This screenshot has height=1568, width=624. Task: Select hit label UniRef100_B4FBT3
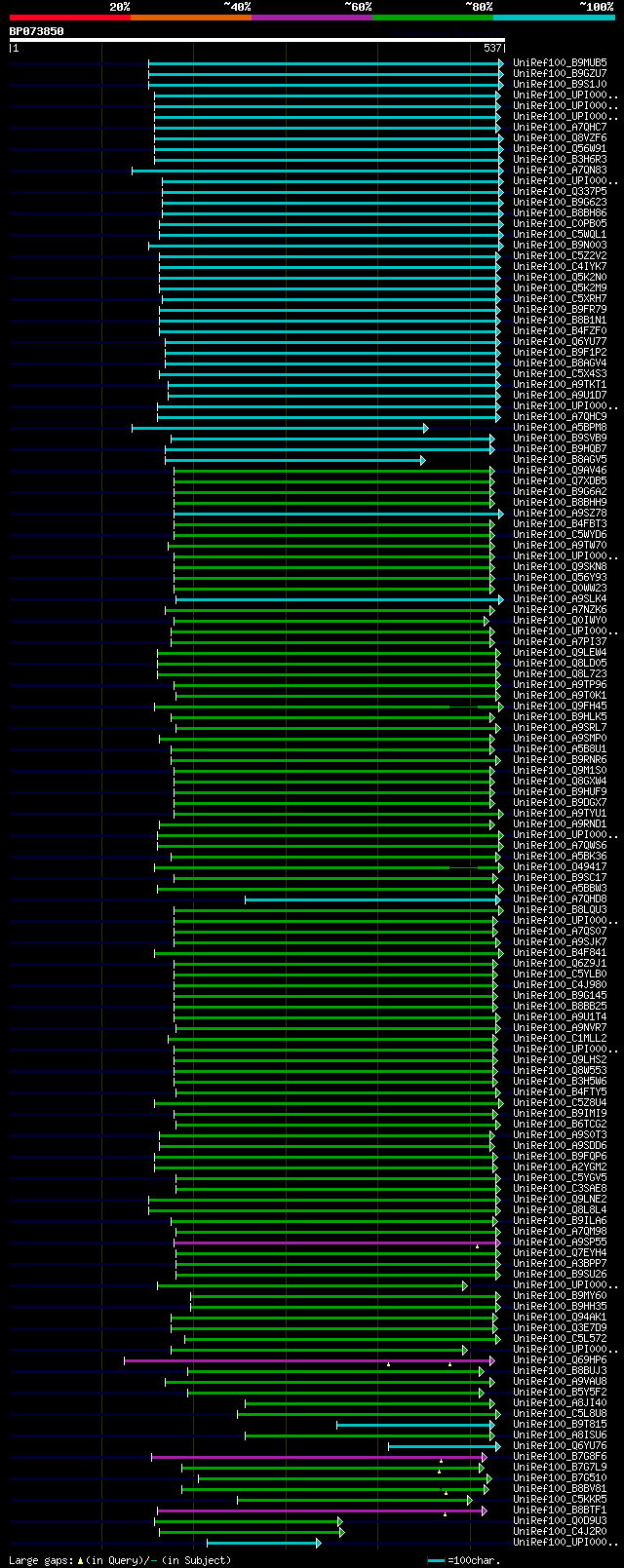560,523
